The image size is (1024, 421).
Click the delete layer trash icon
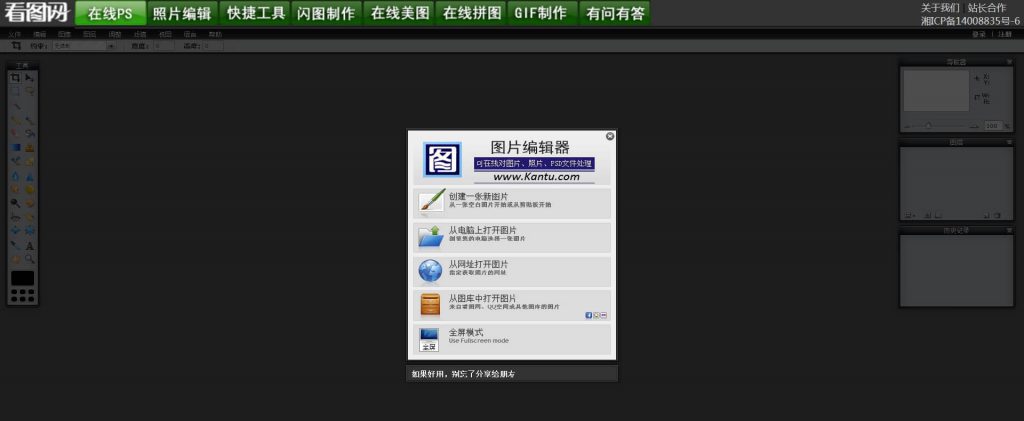997,215
